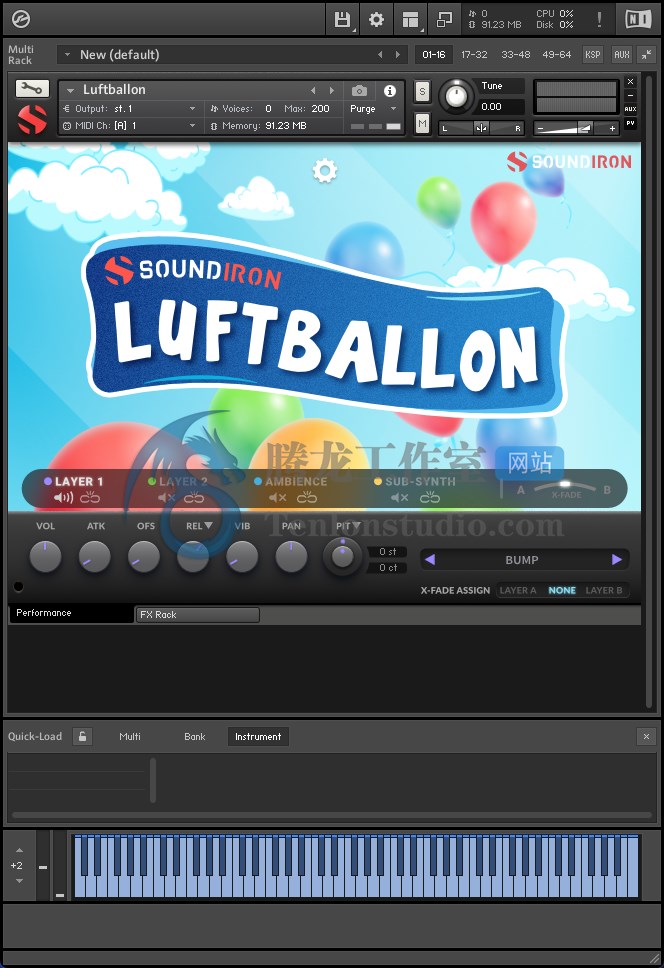
Task: Unmute Layer 2 speaker icon
Action: (x=166, y=497)
